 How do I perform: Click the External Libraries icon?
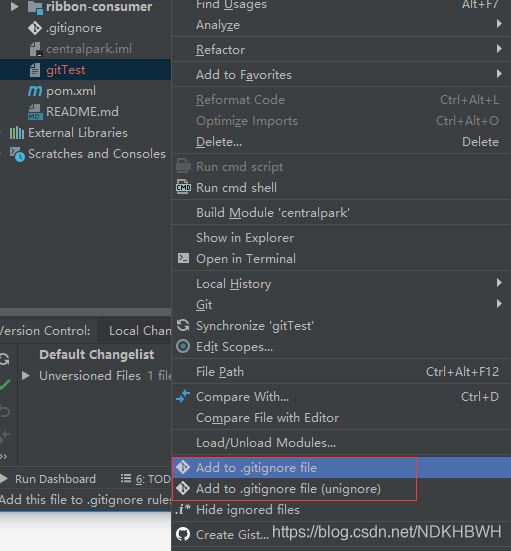pyautogui.click(x=17, y=133)
